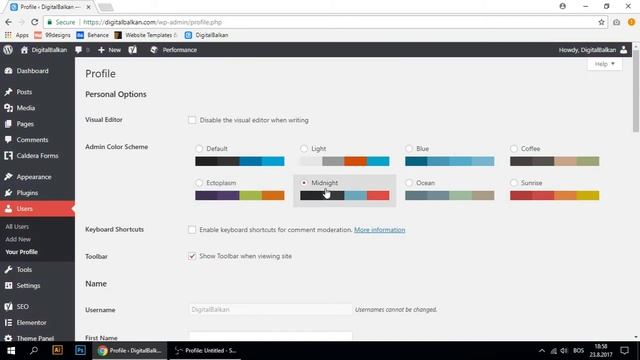This screenshot has height=360, width=640.
Task: Select the Ectoplasm color scheme radio
Action: [199, 183]
